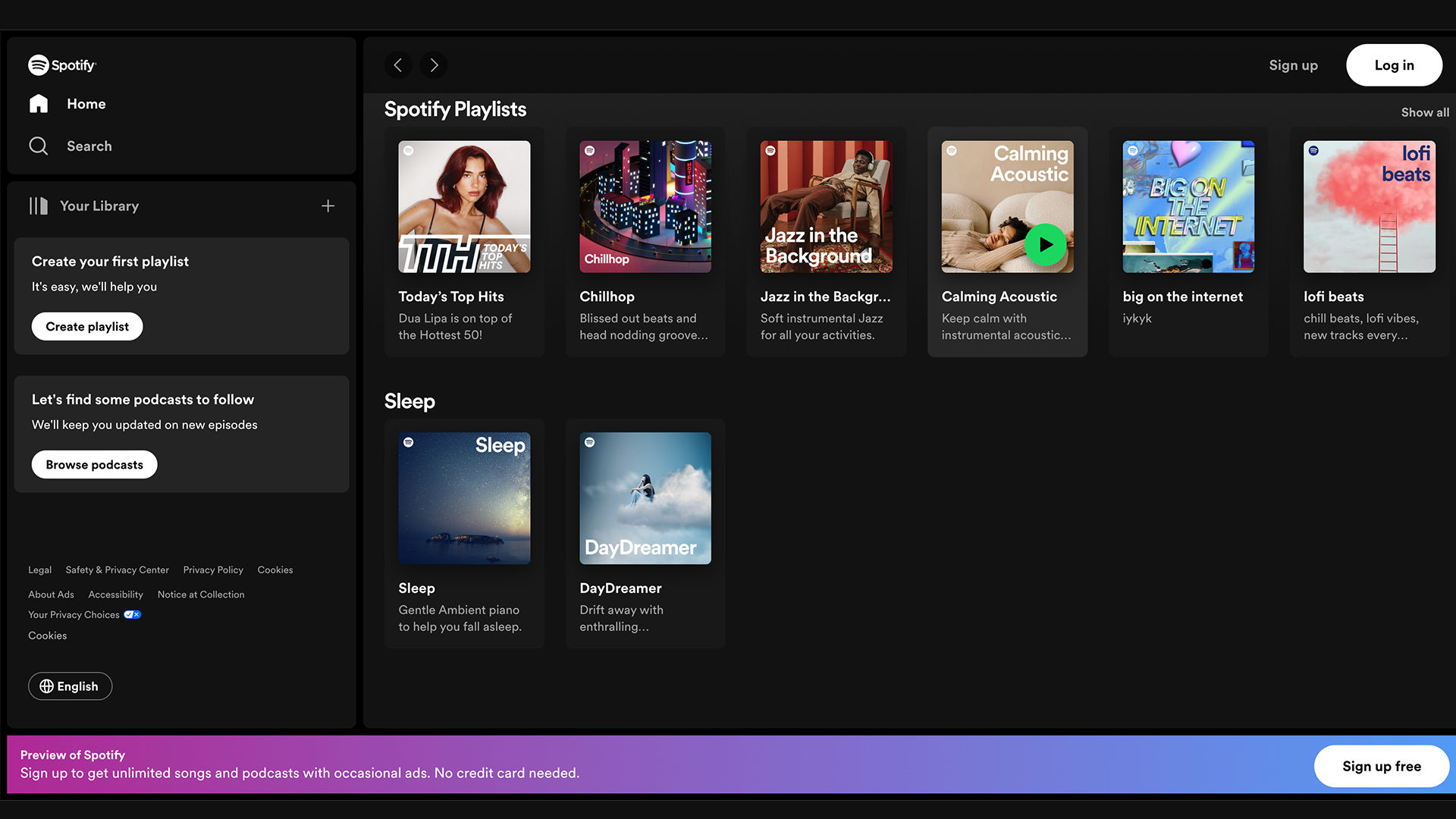Open the Sleep section heading
The width and height of the screenshot is (1456, 819).
409,401
